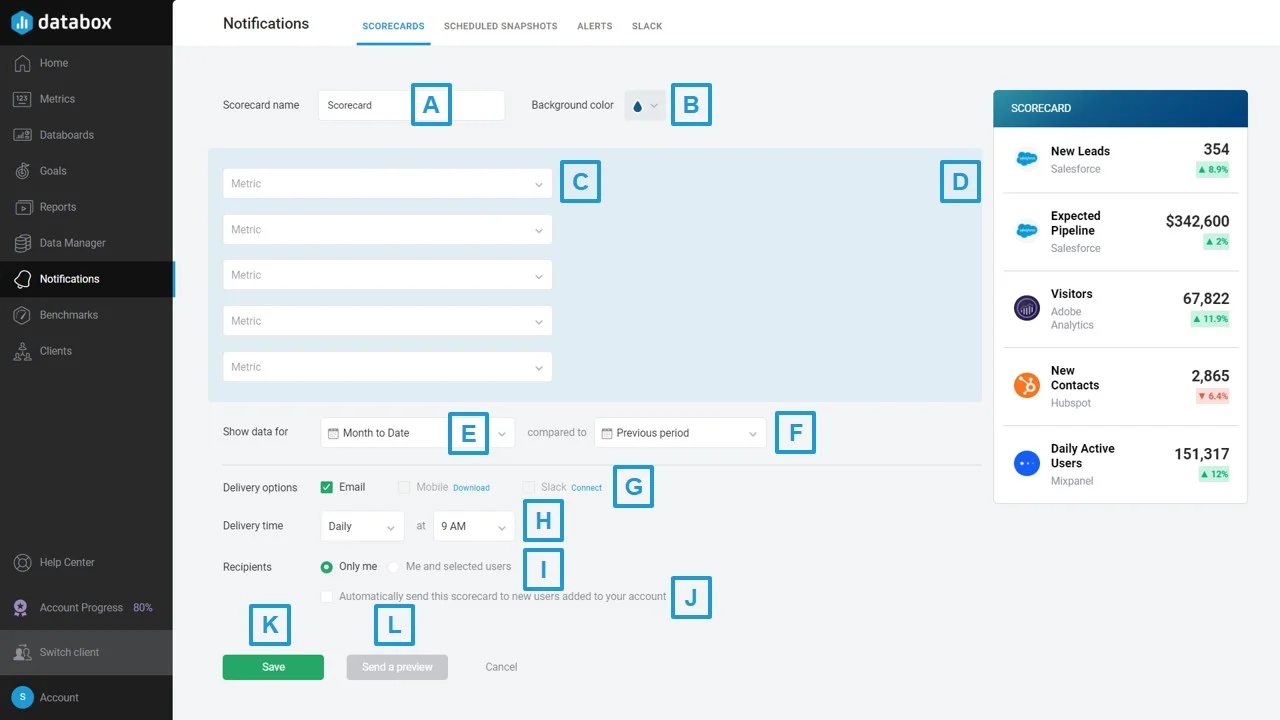1280x720 pixels.
Task: Open the Background color picker
Action: coord(644,105)
